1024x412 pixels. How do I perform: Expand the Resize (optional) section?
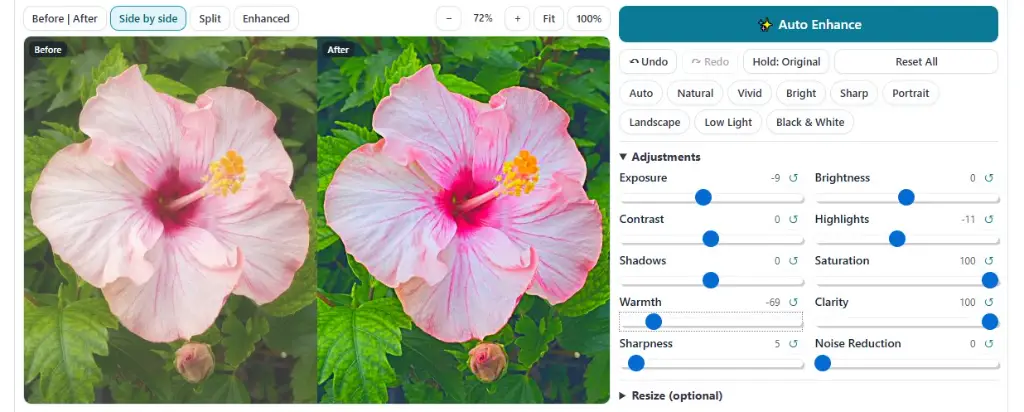click(x=671, y=396)
